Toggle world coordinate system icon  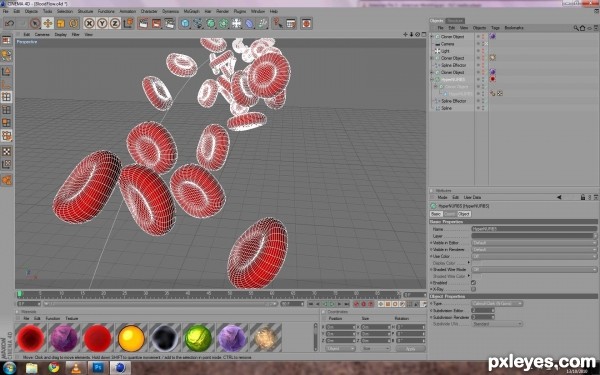128,24
